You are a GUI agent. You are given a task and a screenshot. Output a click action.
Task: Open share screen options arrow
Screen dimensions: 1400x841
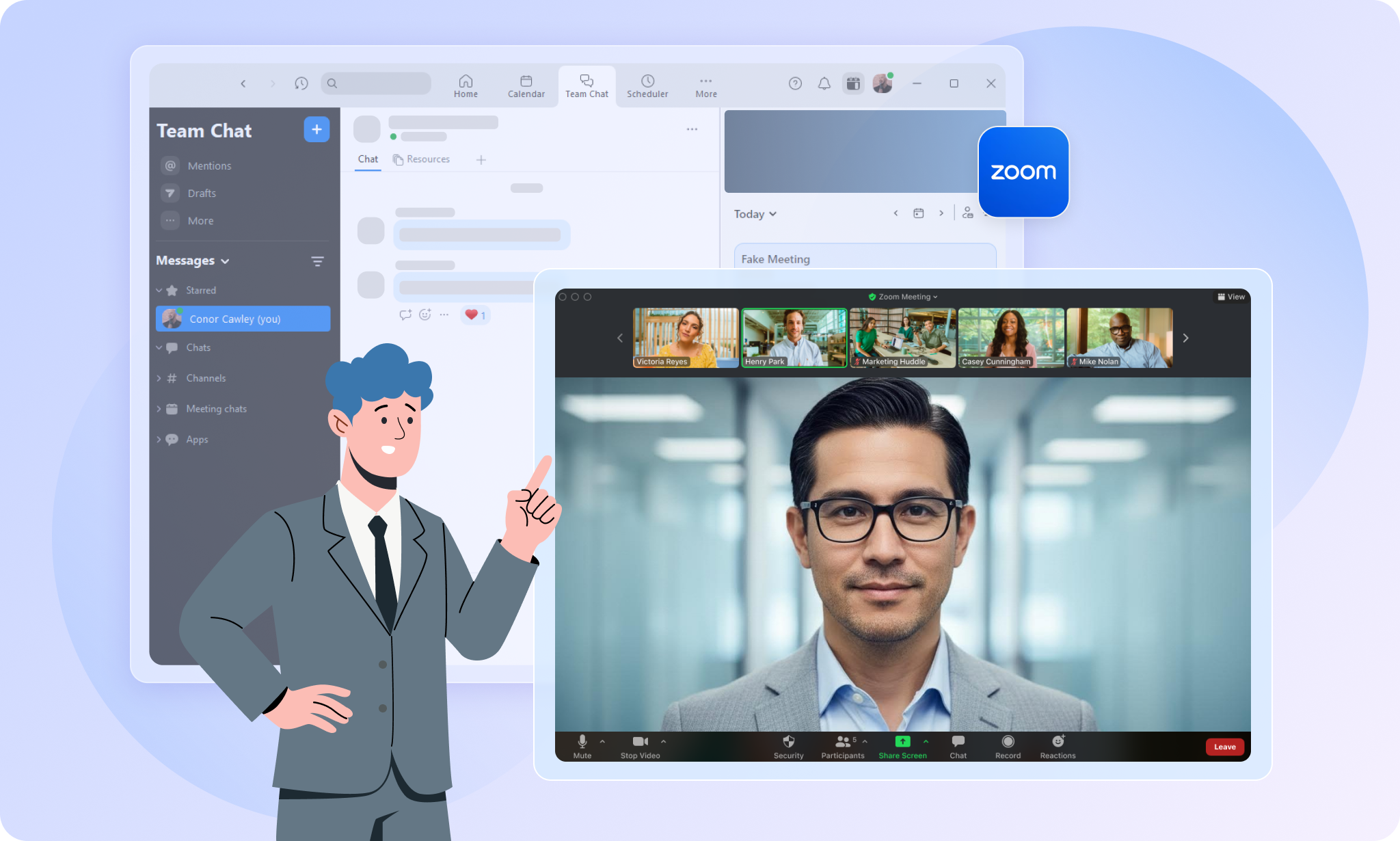click(926, 741)
